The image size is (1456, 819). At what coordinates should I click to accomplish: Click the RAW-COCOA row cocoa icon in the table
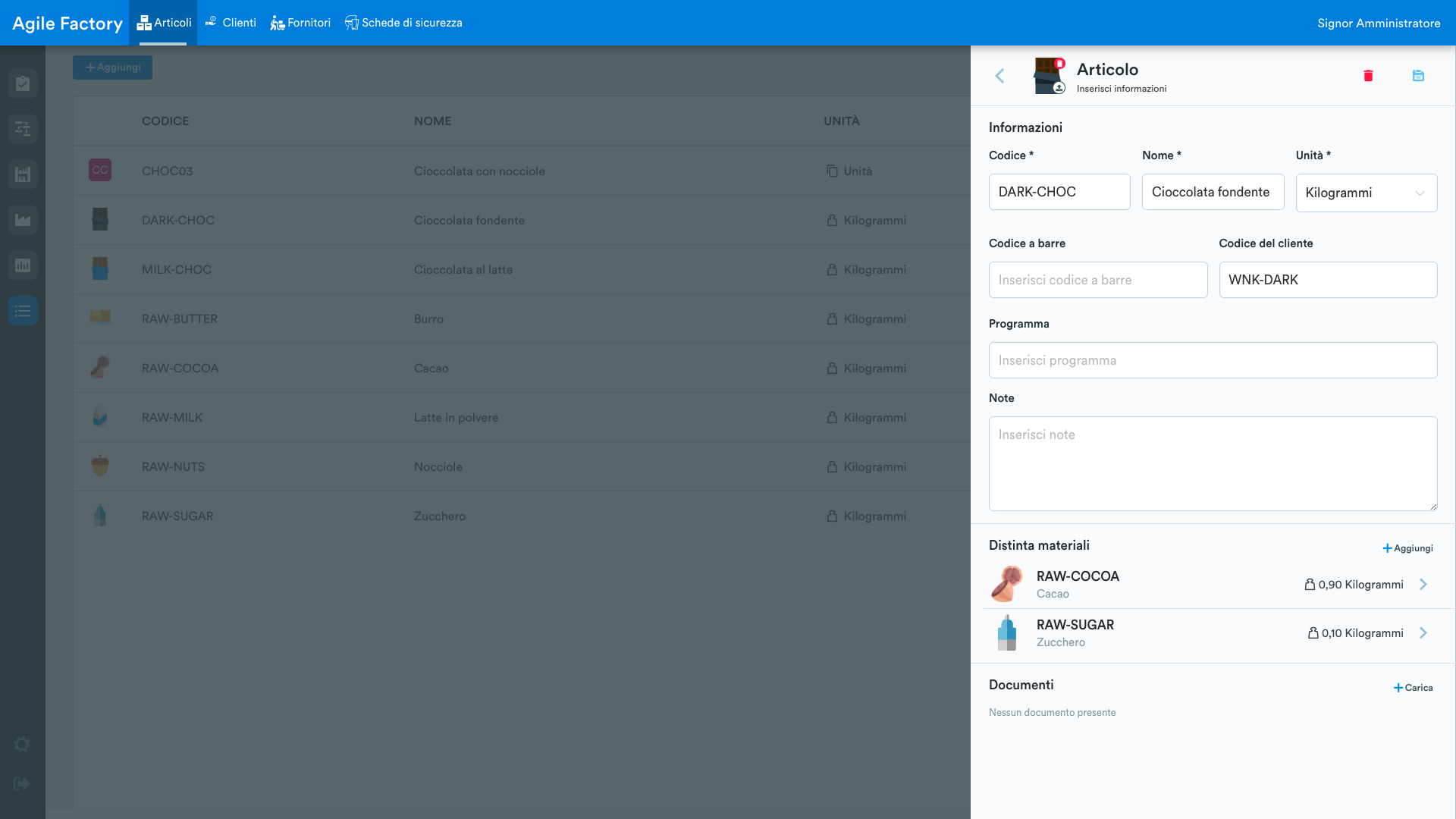(100, 367)
